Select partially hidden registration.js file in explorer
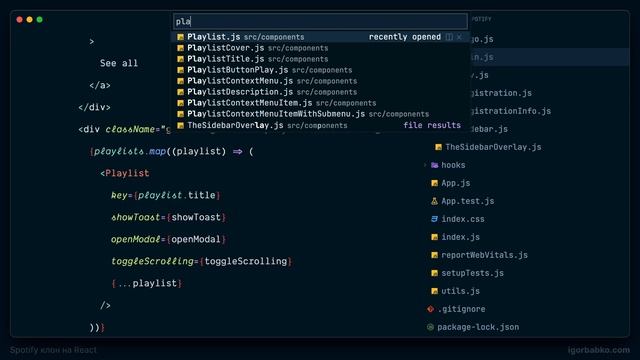 click(x=501, y=93)
